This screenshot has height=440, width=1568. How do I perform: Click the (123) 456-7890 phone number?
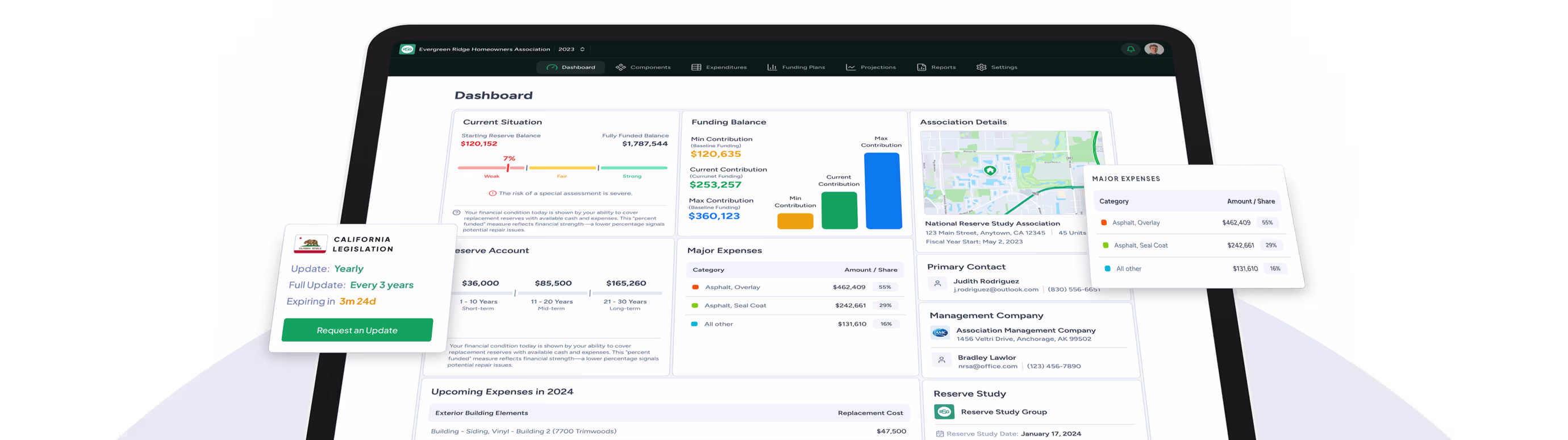pyautogui.click(x=1054, y=366)
